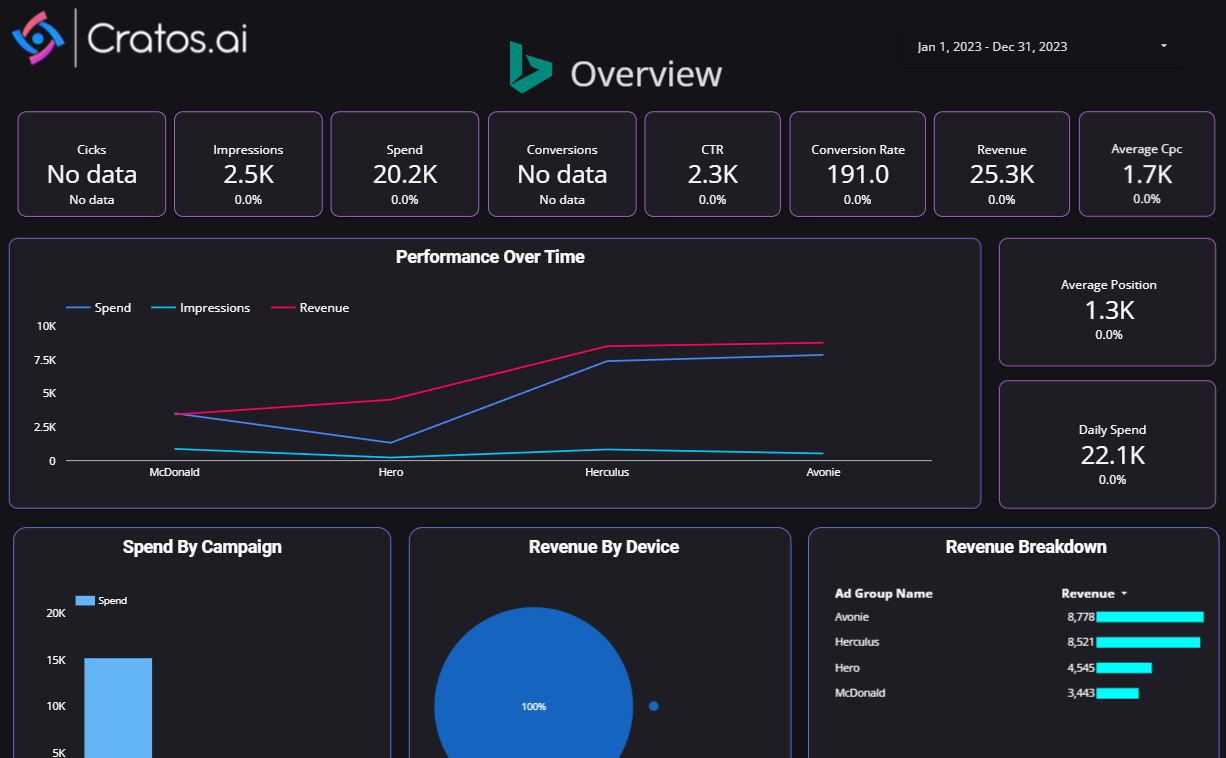
Task: Click Ad Group Name column header
Action: pyautogui.click(x=884, y=594)
